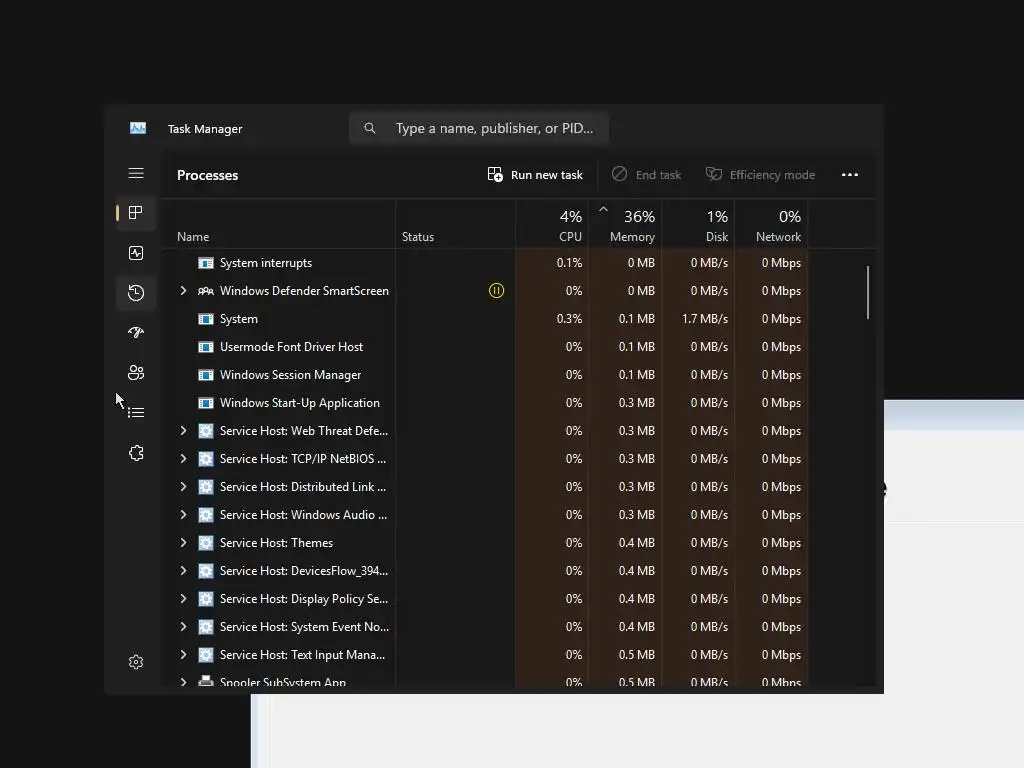This screenshot has width=1024, height=768.
Task: Click End task button
Action: point(647,175)
